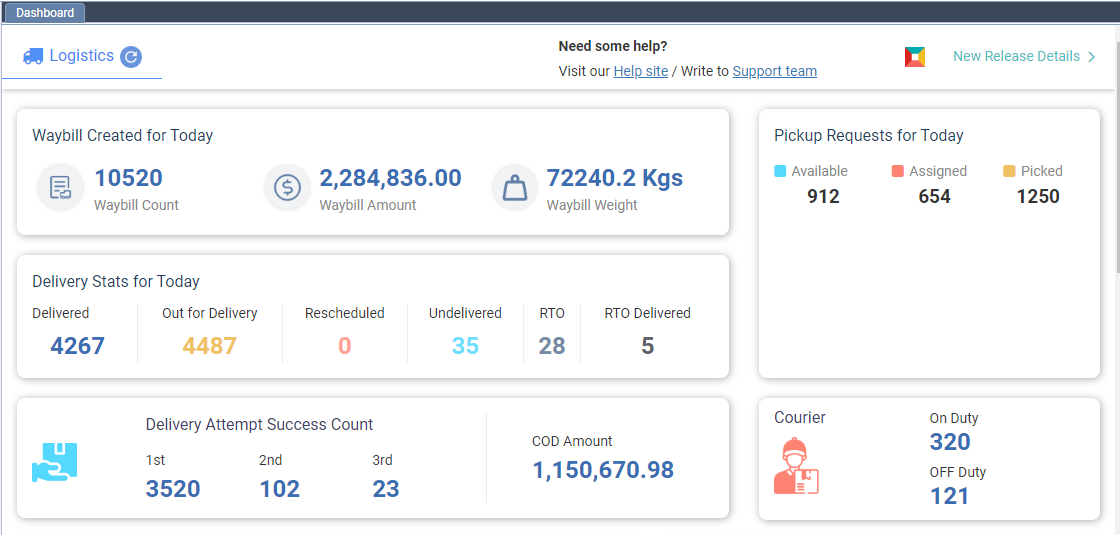Screen dimensions: 1120x535
Task: Click the Out for Delivery count 4487
Action: click(x=209, y=346)
